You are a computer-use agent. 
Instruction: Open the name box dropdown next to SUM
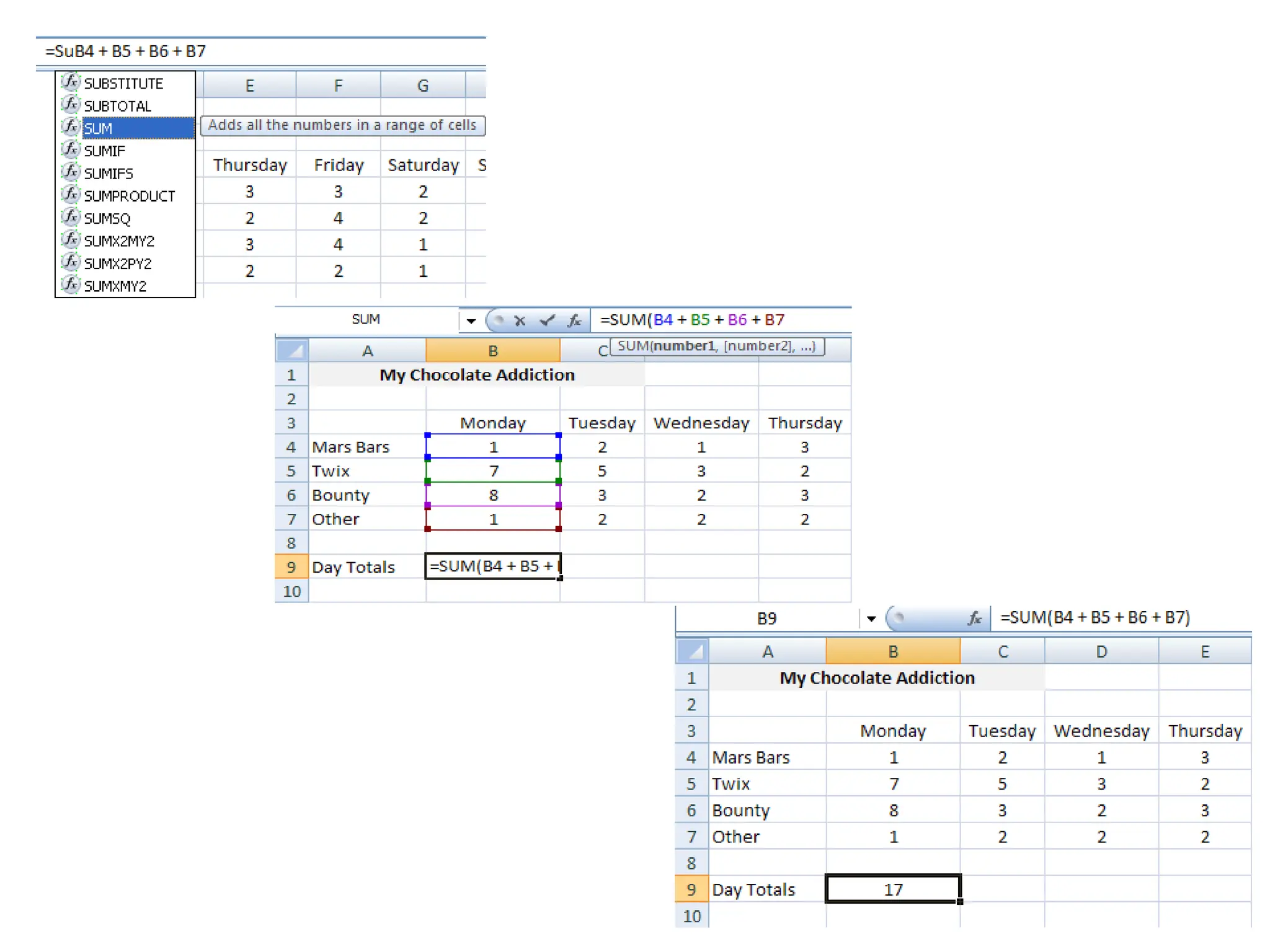pos(471,320)
